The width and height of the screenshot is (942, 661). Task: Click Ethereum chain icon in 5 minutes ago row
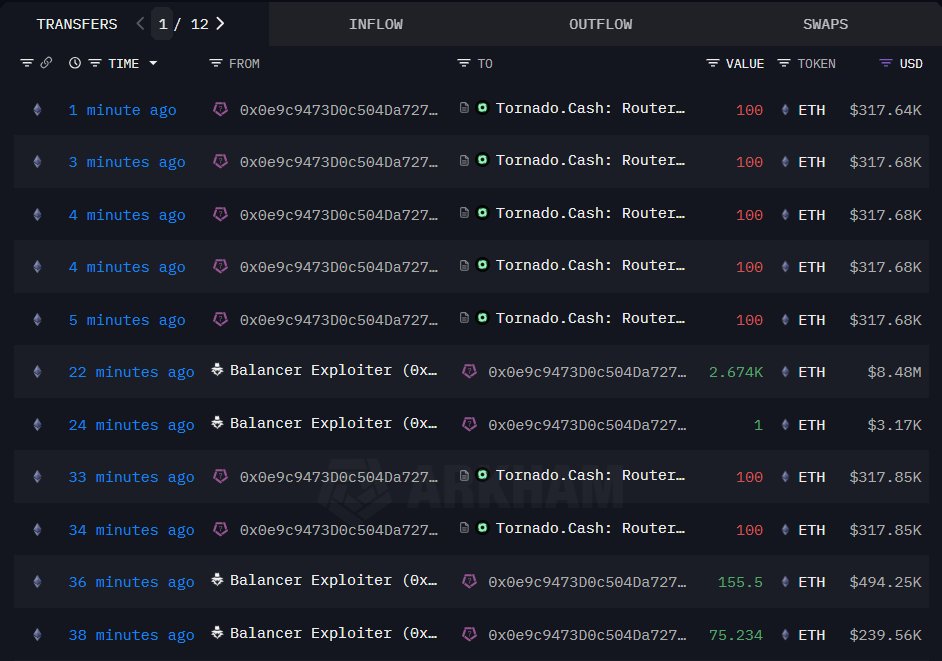point(37,319)
